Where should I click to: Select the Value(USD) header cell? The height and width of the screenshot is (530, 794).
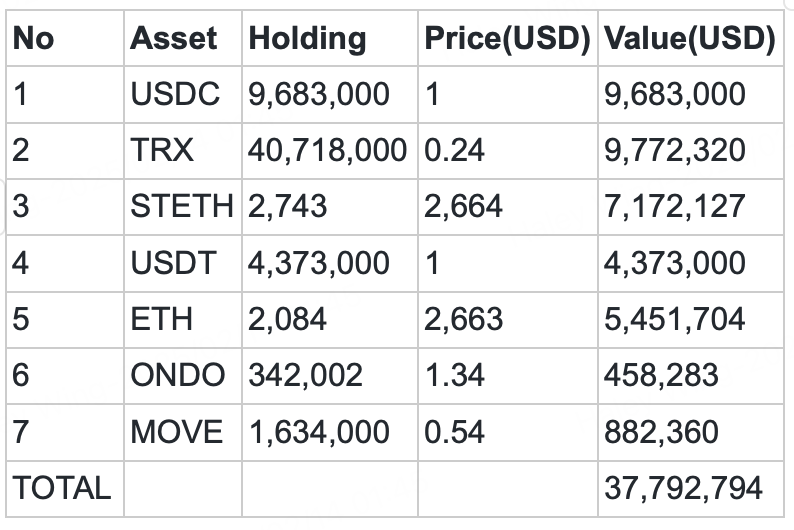(x=689, y=39)
